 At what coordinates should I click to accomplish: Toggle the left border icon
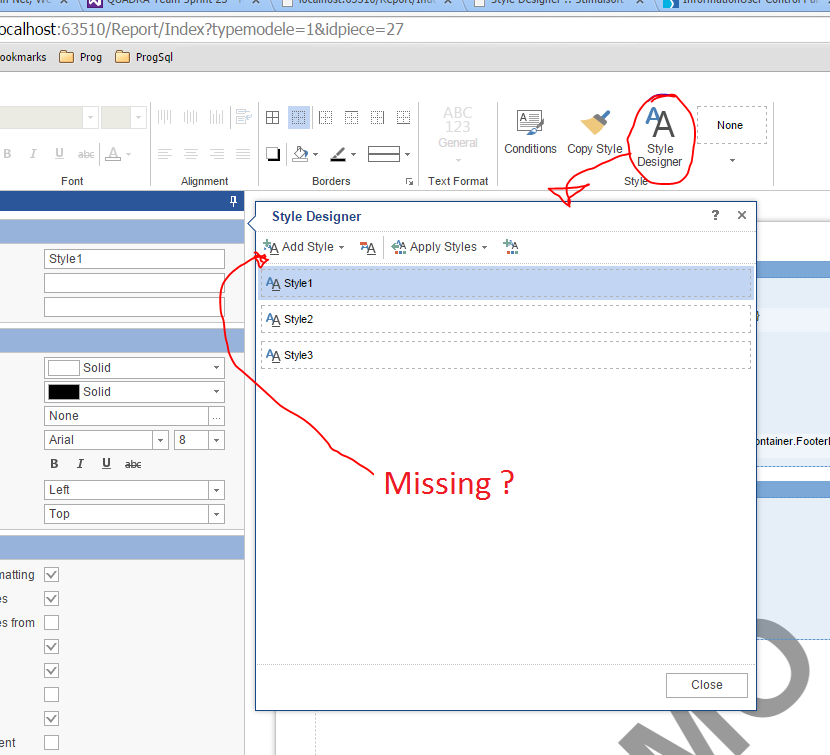click(x=326, y=118)
